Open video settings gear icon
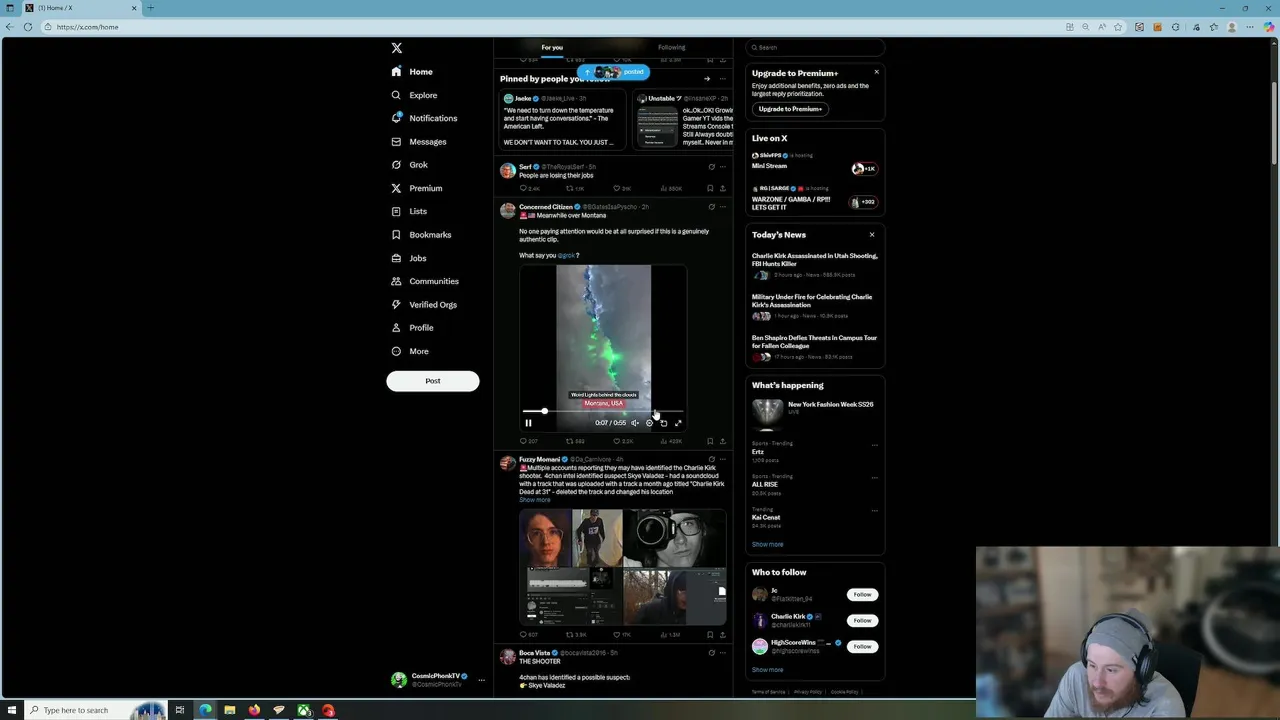 649,423
